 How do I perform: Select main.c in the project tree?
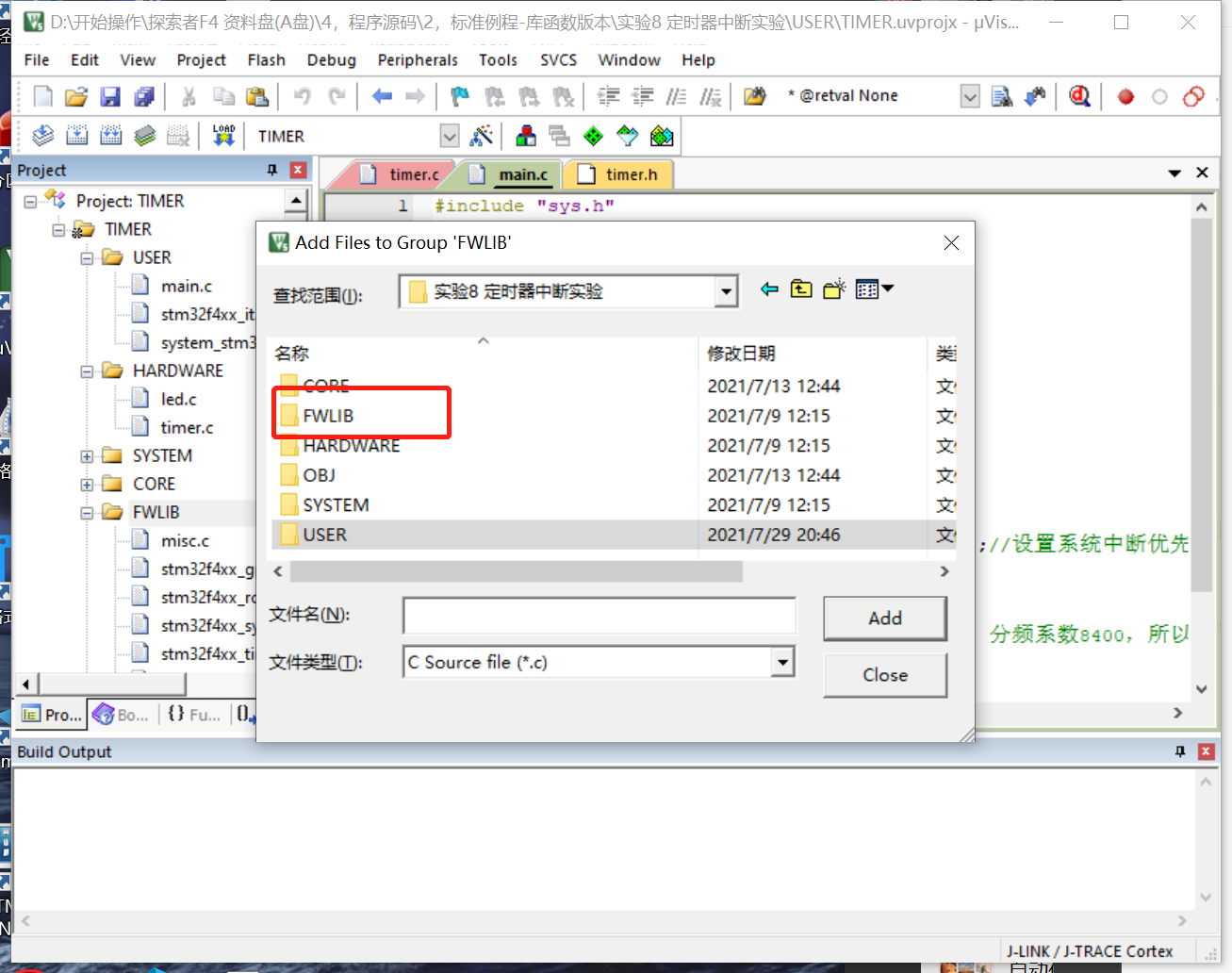tap(186, 287)
